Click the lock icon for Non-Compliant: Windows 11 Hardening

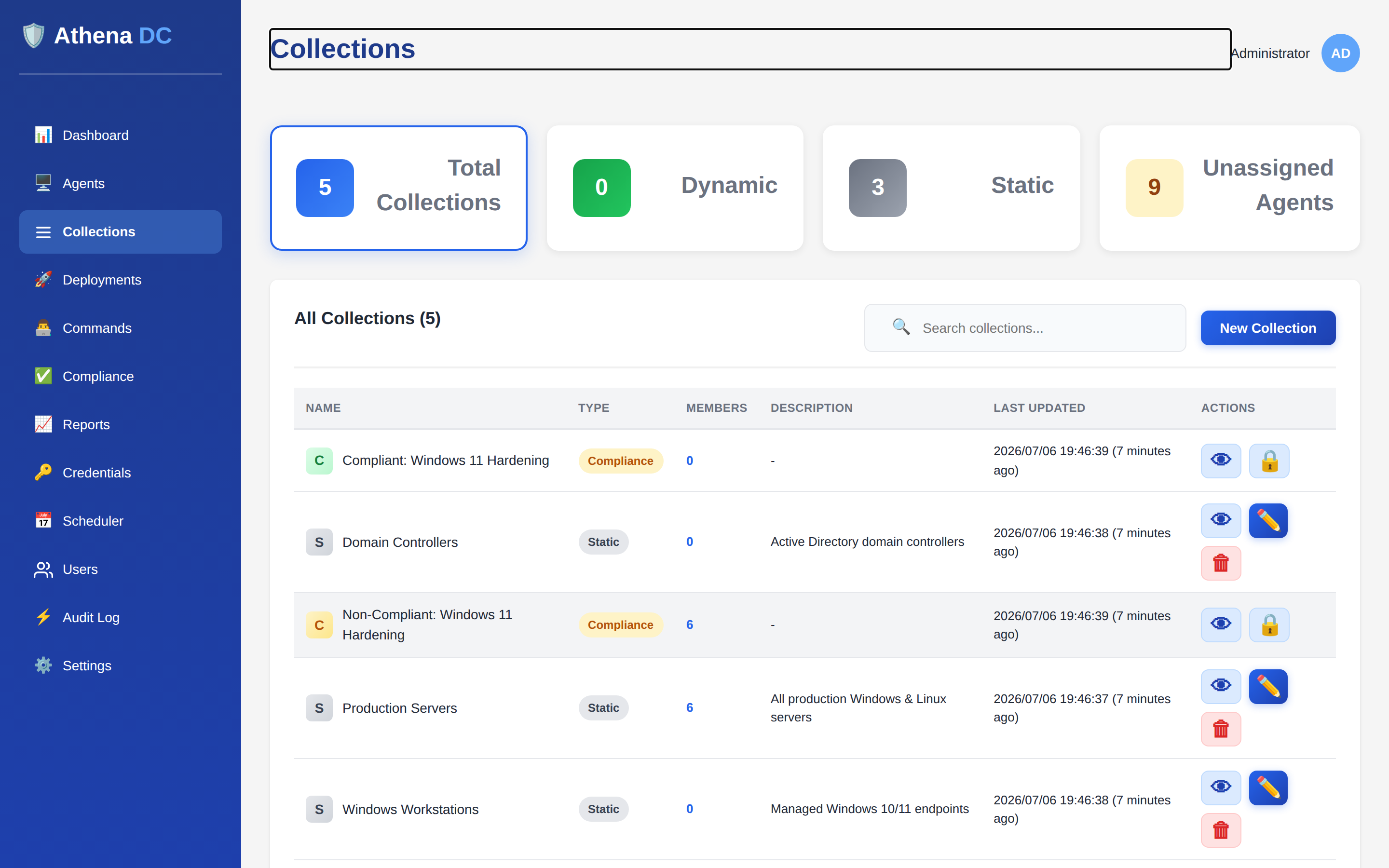1269,624
